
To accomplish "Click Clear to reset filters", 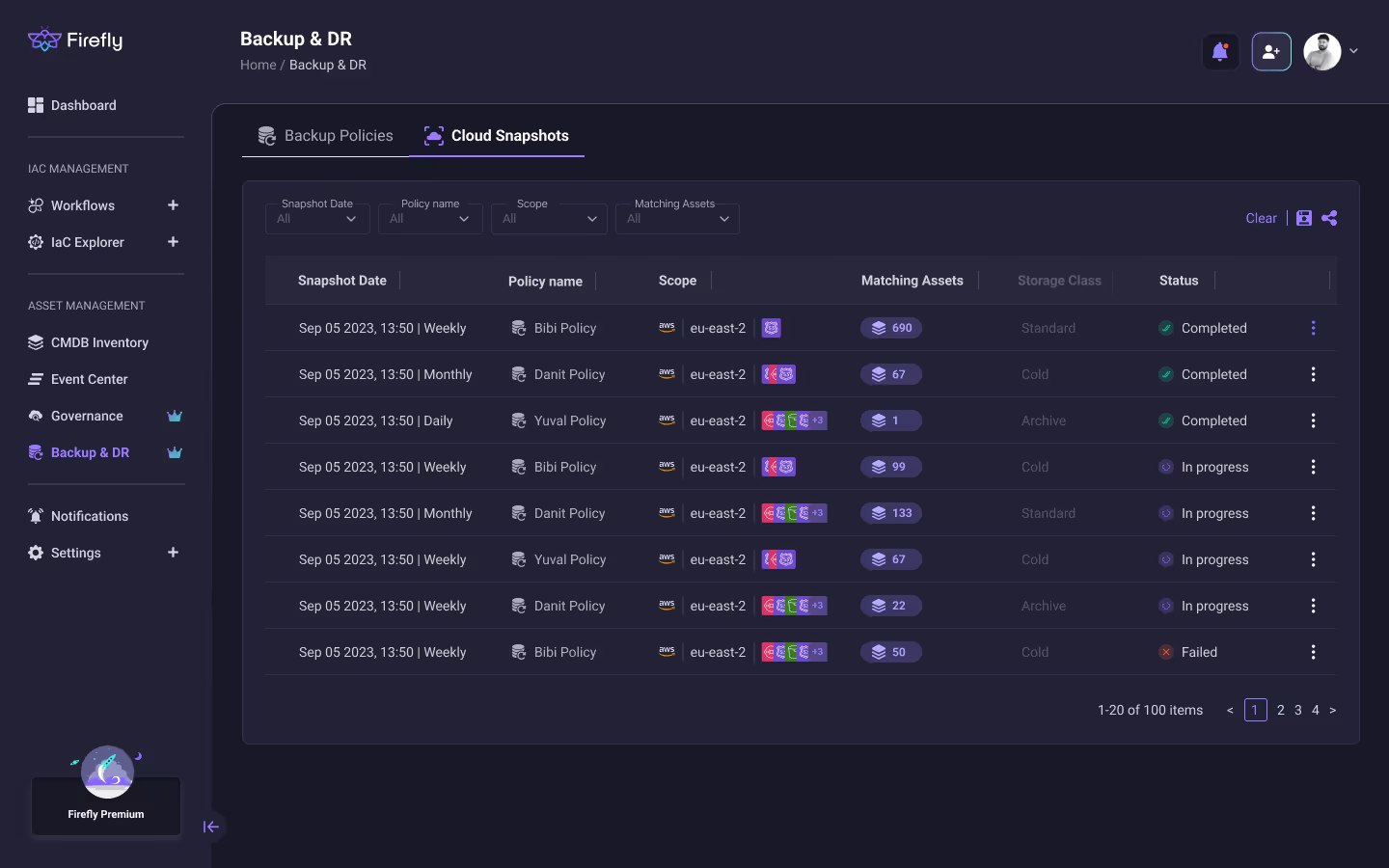I will (x=1261, y=218).
